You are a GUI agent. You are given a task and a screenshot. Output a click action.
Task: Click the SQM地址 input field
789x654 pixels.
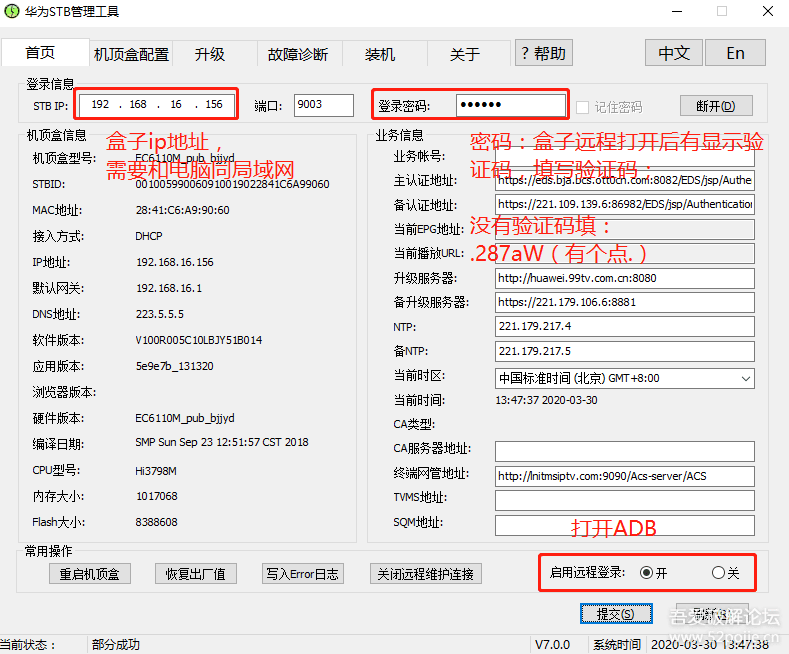[624, 525]
